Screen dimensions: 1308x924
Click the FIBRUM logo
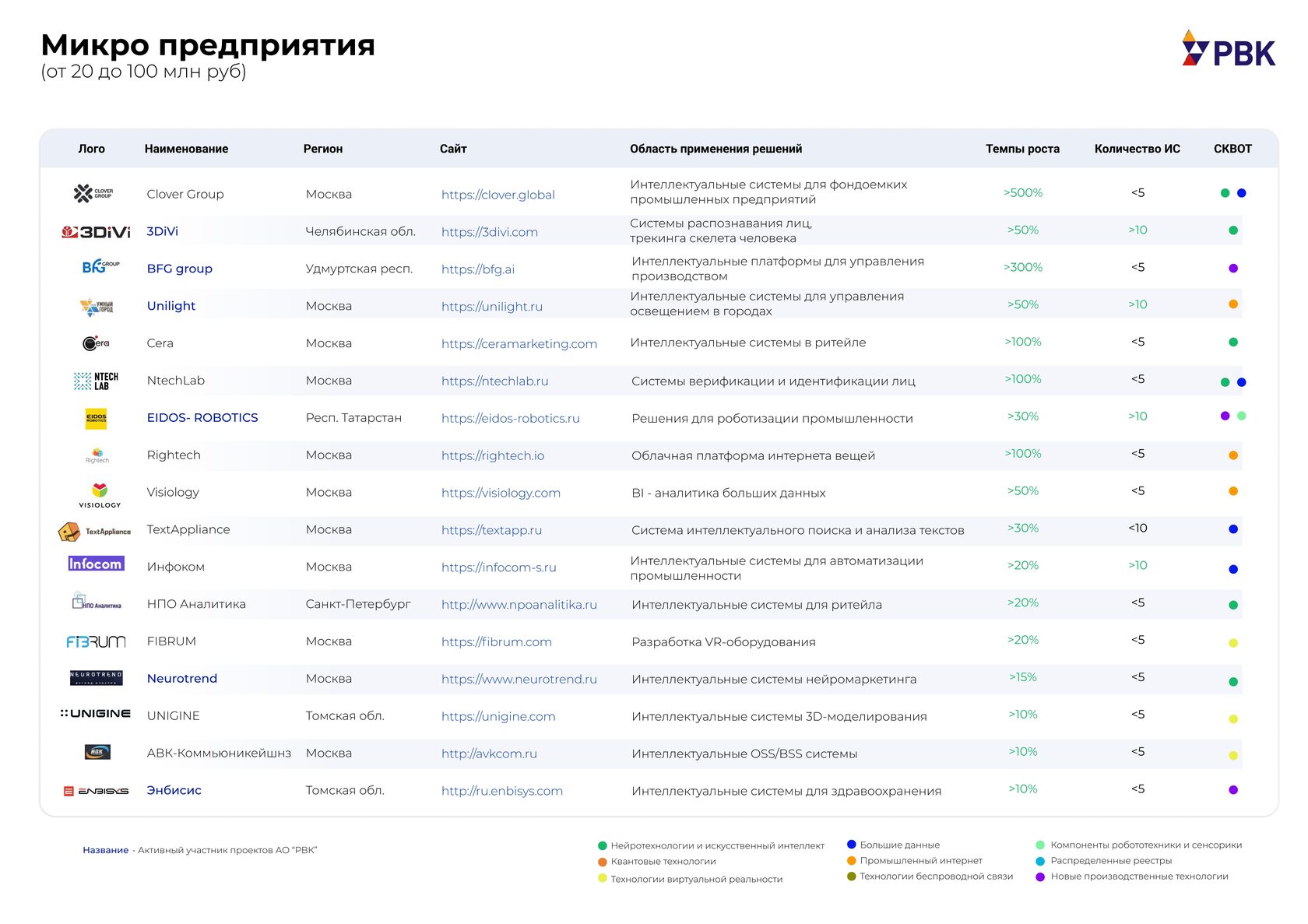click(x=96, y=641)
